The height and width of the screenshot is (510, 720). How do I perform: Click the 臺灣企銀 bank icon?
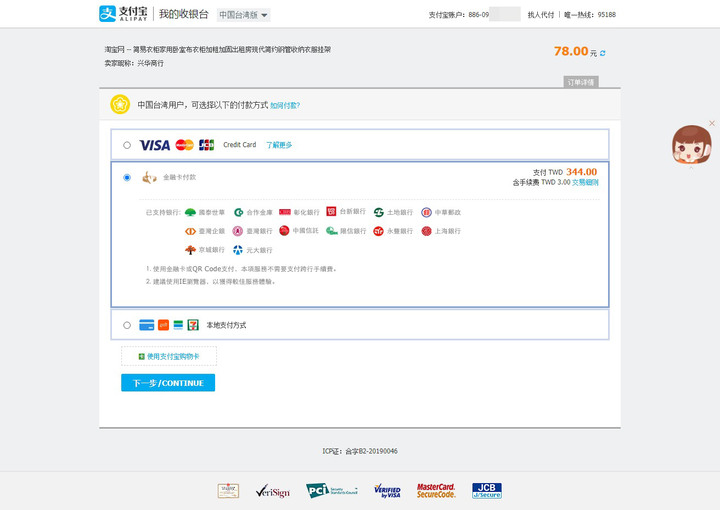point(190,231)
